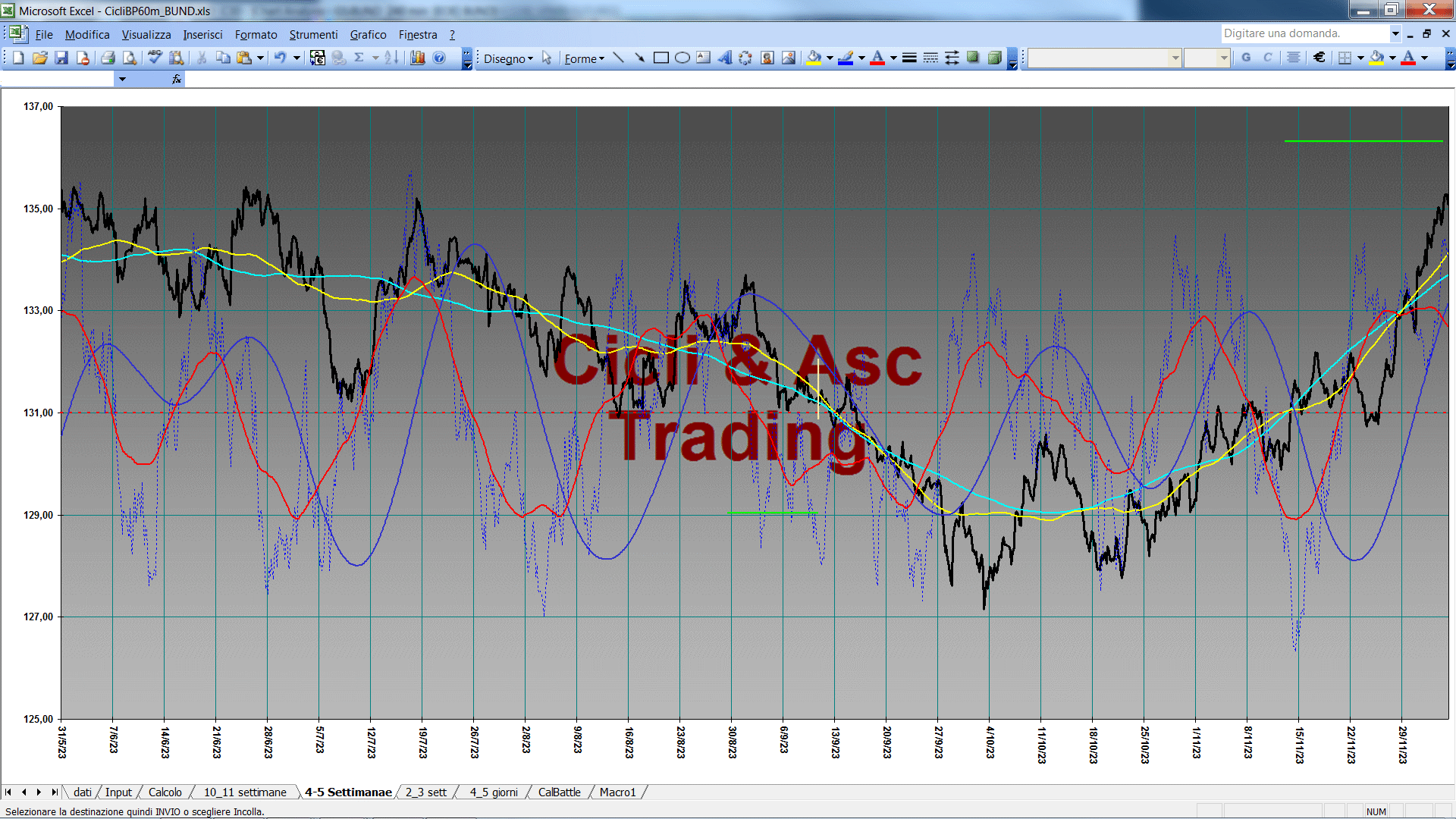The width and height of the screenshot is (1456, 819).
Task: Select the Oval drawing tool
Action: coord(682,58)
